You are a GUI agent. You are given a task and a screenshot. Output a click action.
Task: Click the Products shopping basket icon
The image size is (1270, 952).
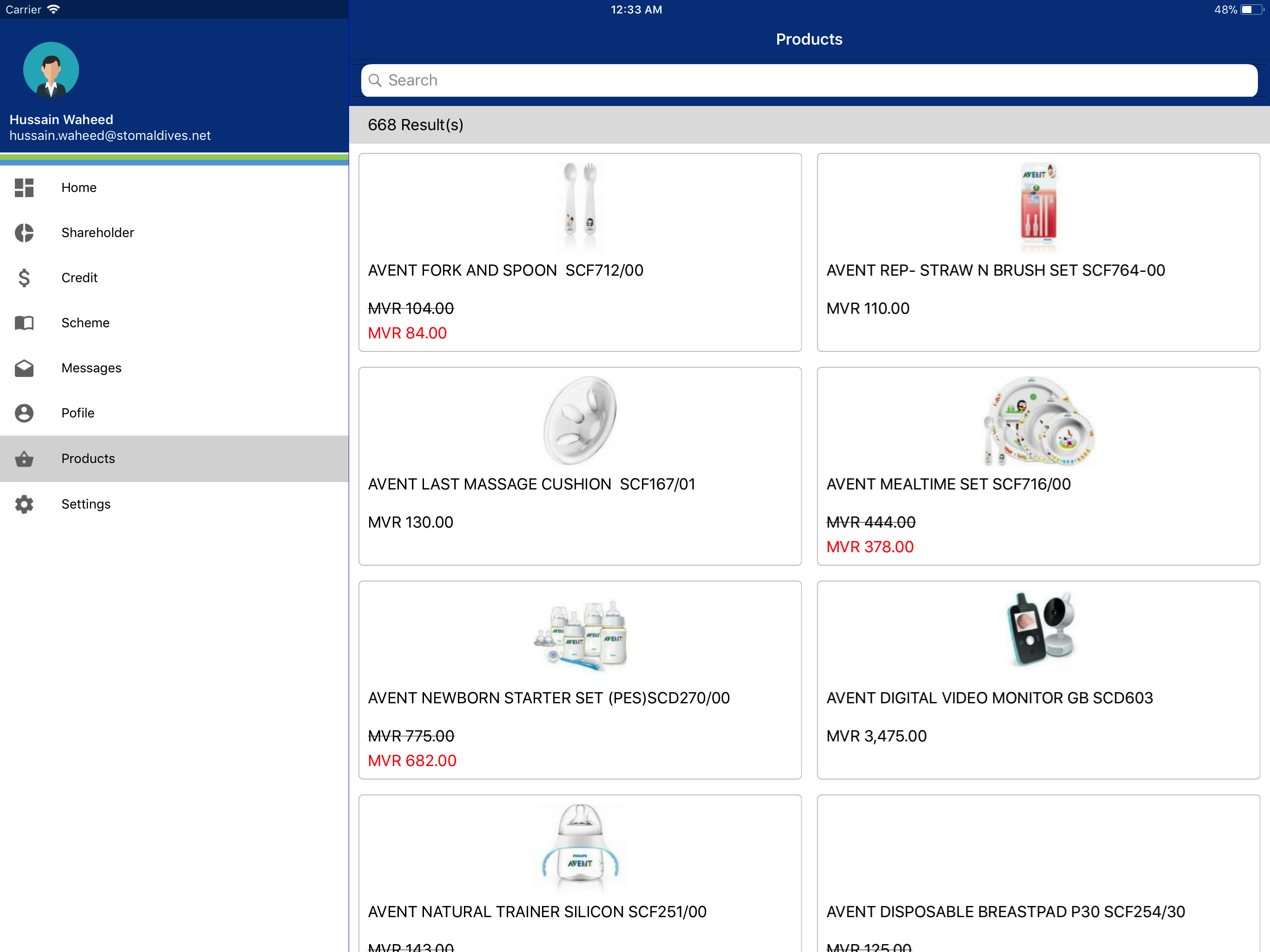(24, 458)
